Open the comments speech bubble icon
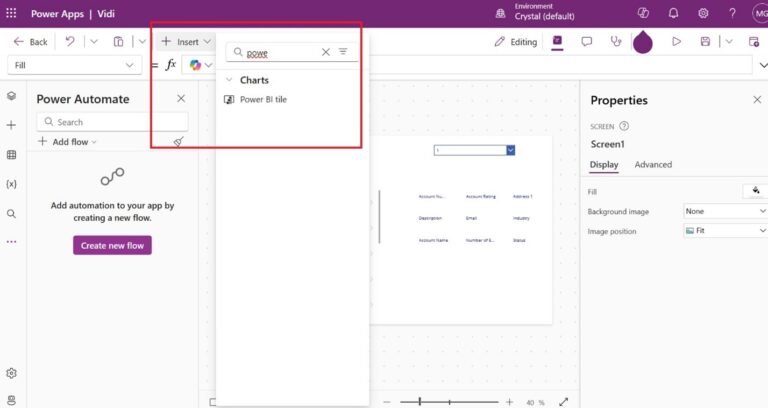 pyautogui.click(x=587, y=42)
